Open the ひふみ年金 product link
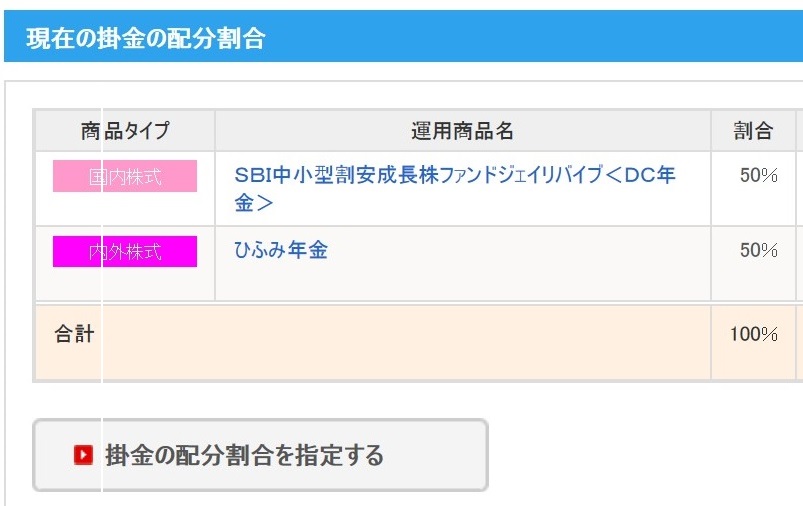The image size is (803, 506). (x=280, y=250)
